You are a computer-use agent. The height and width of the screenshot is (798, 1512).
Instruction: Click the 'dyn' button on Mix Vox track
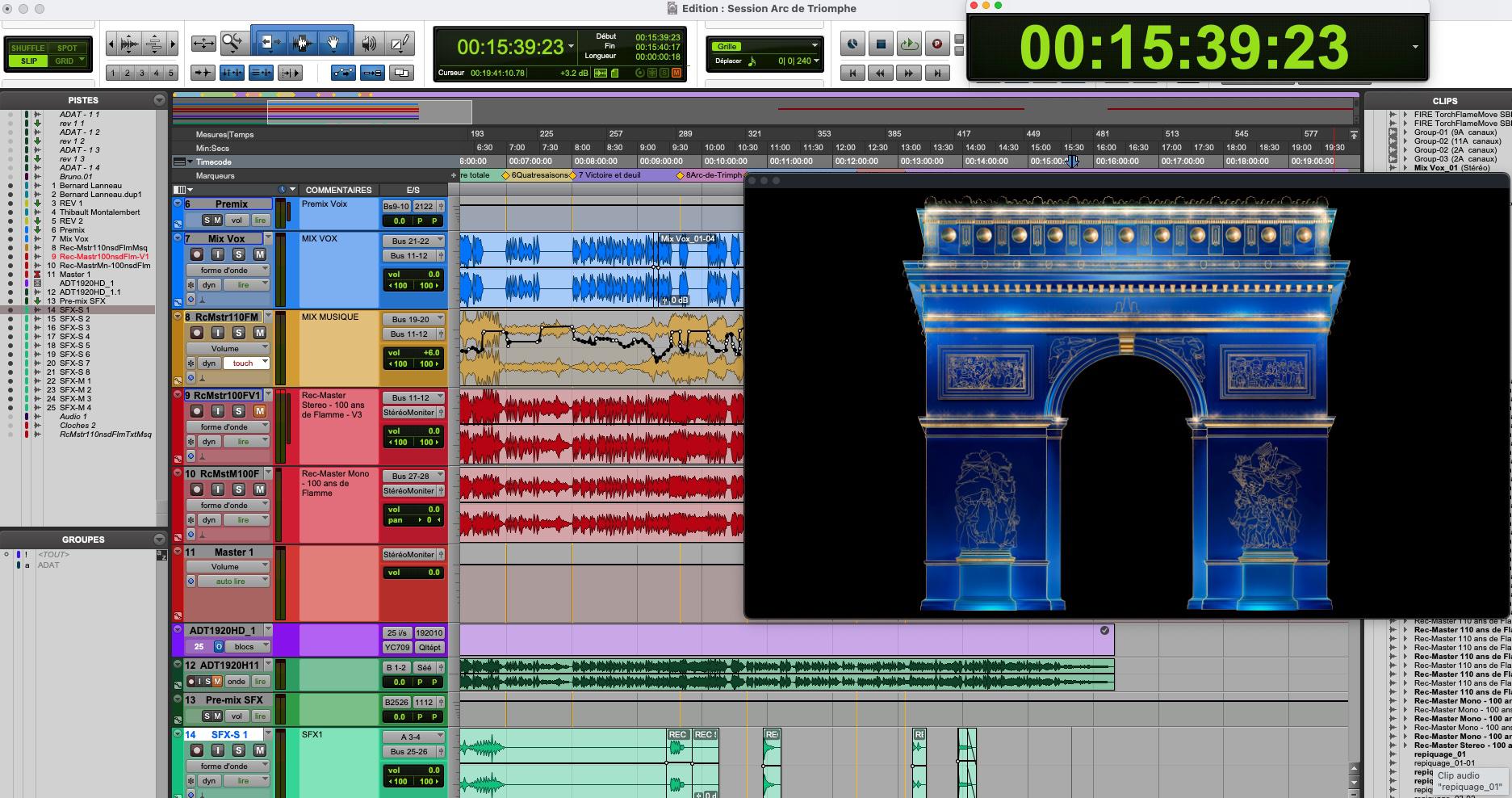click(x=209, y=285)
